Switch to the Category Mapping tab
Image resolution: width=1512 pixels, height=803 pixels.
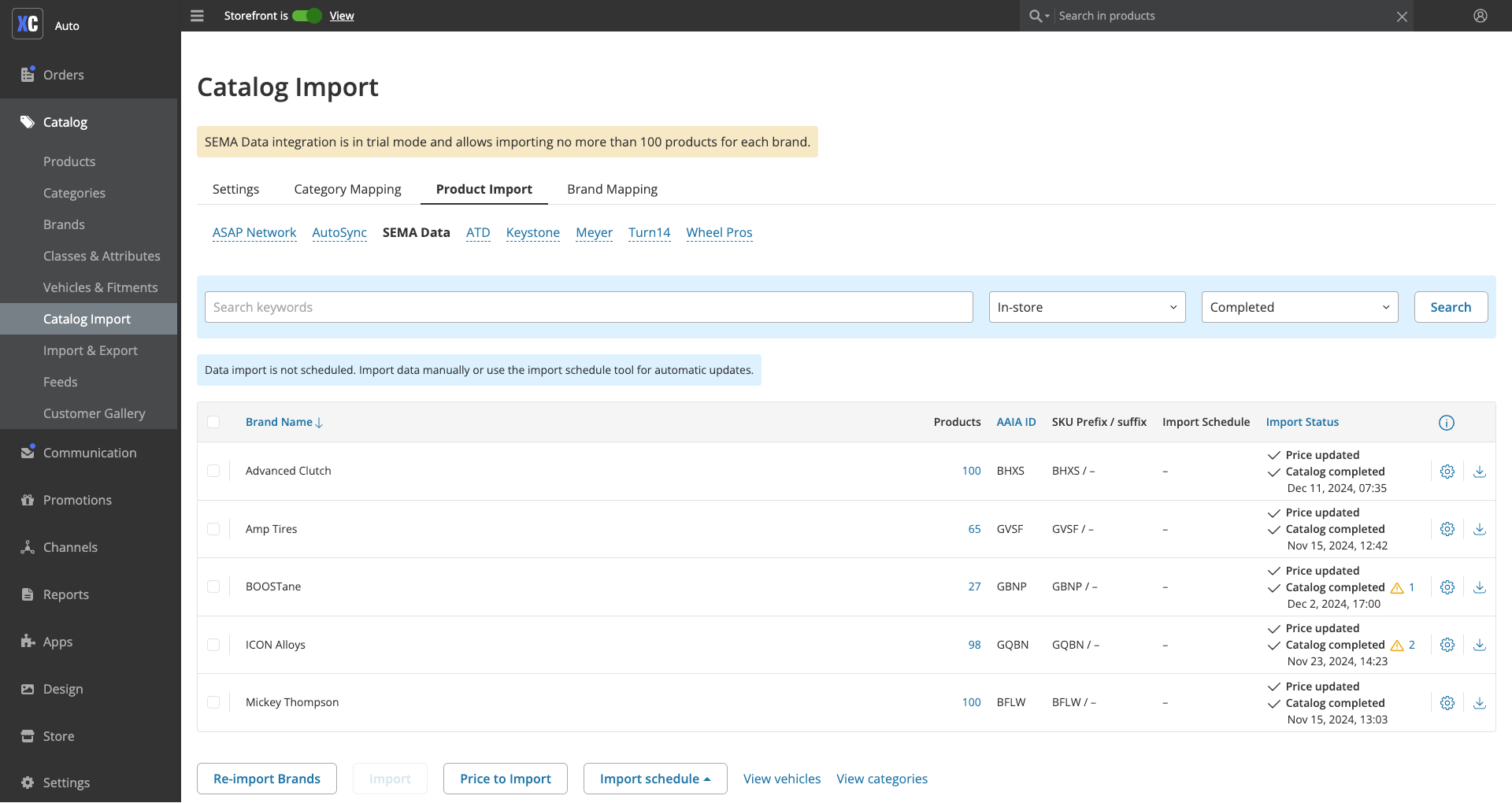pos(347,189)
